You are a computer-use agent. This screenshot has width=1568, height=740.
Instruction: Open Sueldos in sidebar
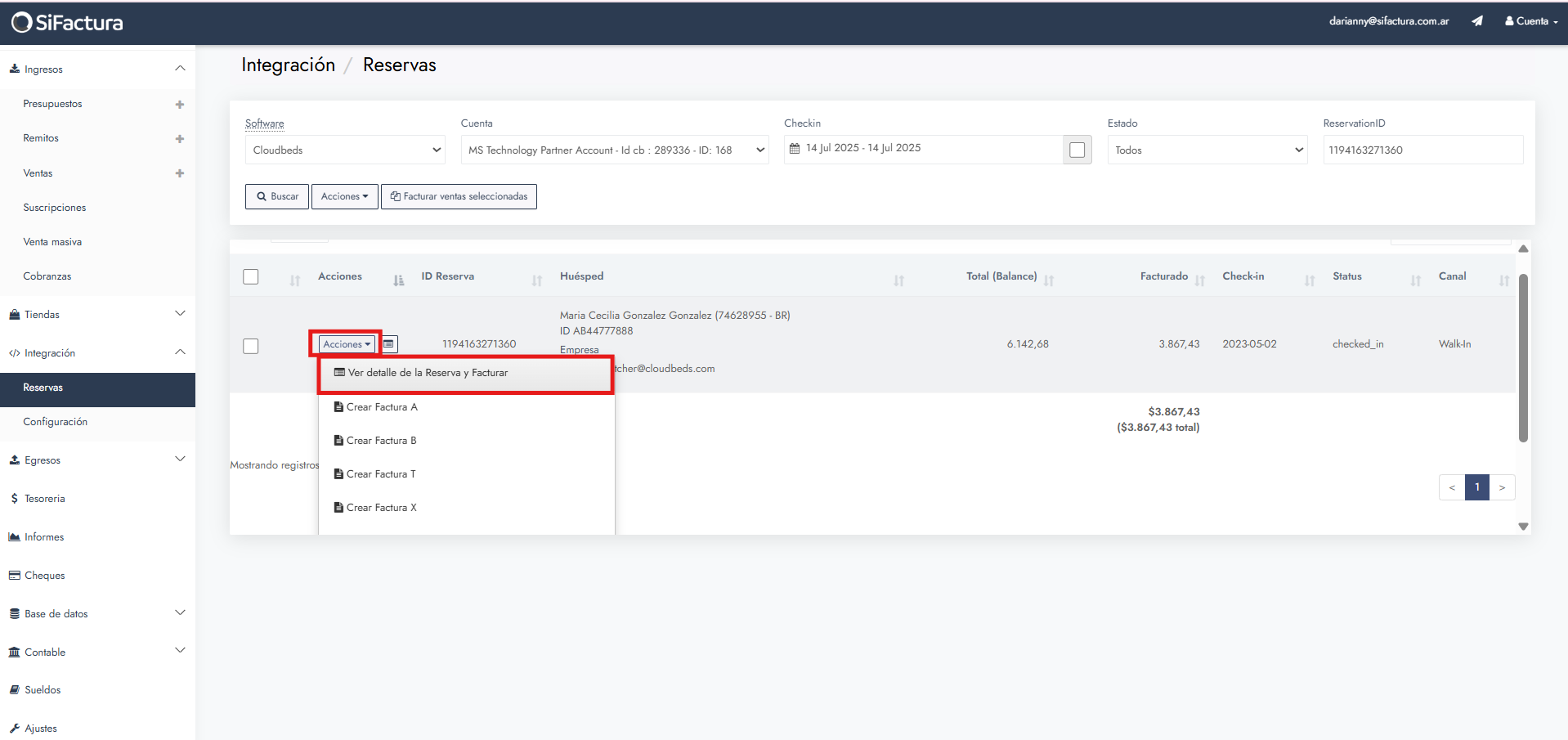43,690
